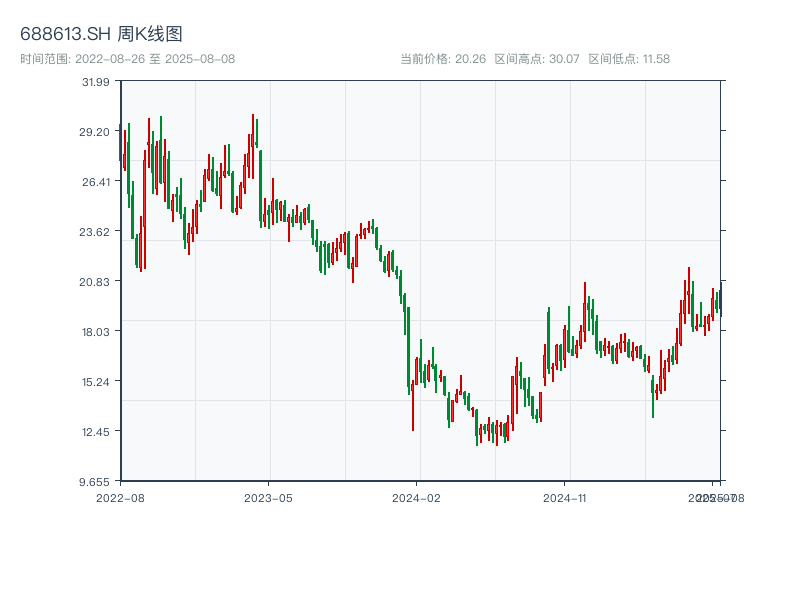
Task: Click the 688613.SH 周K线图 chart title
Action: click(x=101, y=35)
